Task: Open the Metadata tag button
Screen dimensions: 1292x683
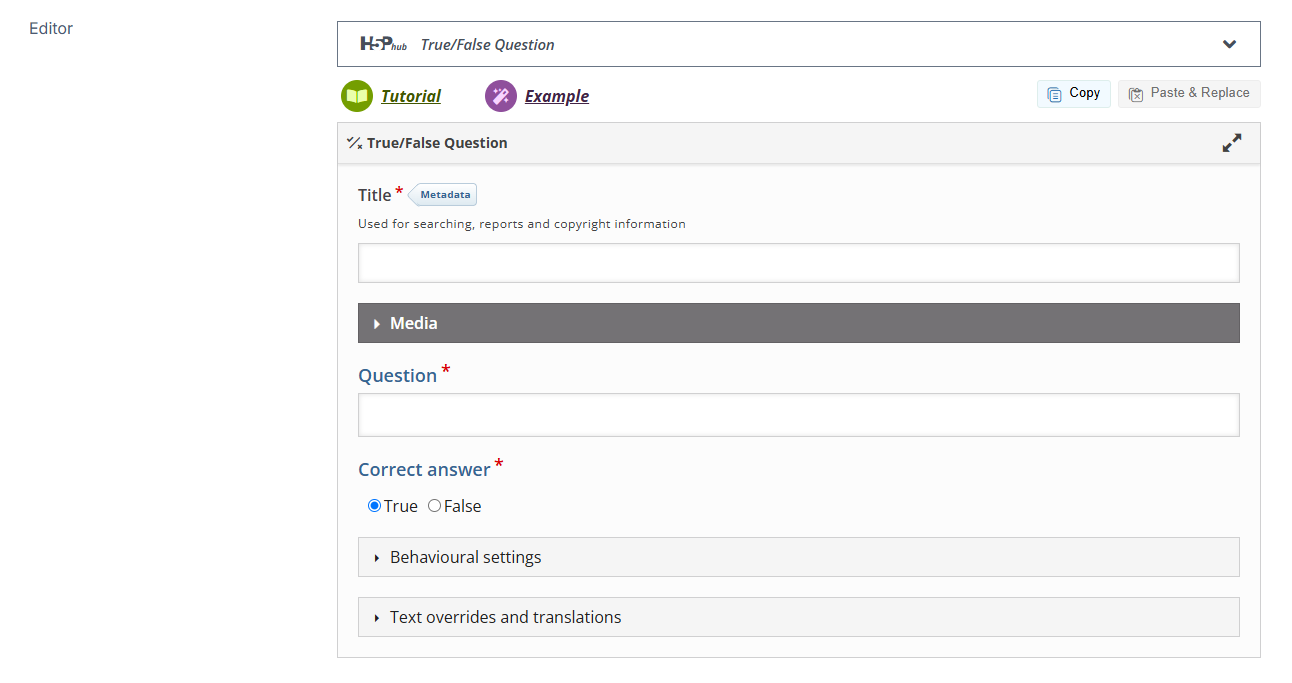Action: click(x=443, y=195)
